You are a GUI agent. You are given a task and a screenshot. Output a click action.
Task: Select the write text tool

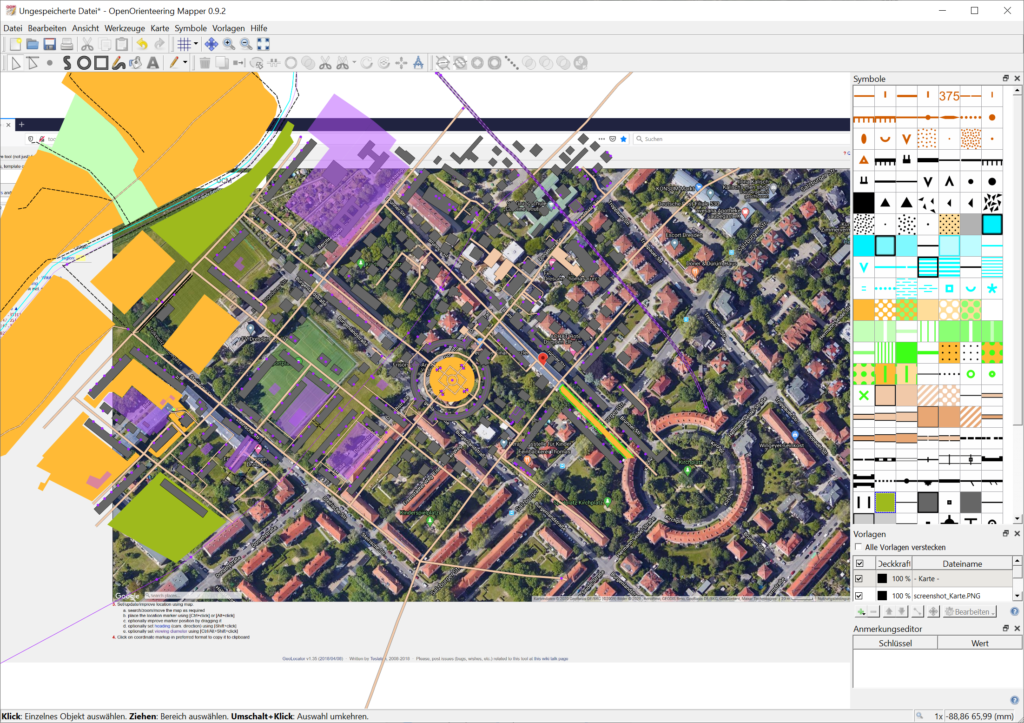(153, 62)
